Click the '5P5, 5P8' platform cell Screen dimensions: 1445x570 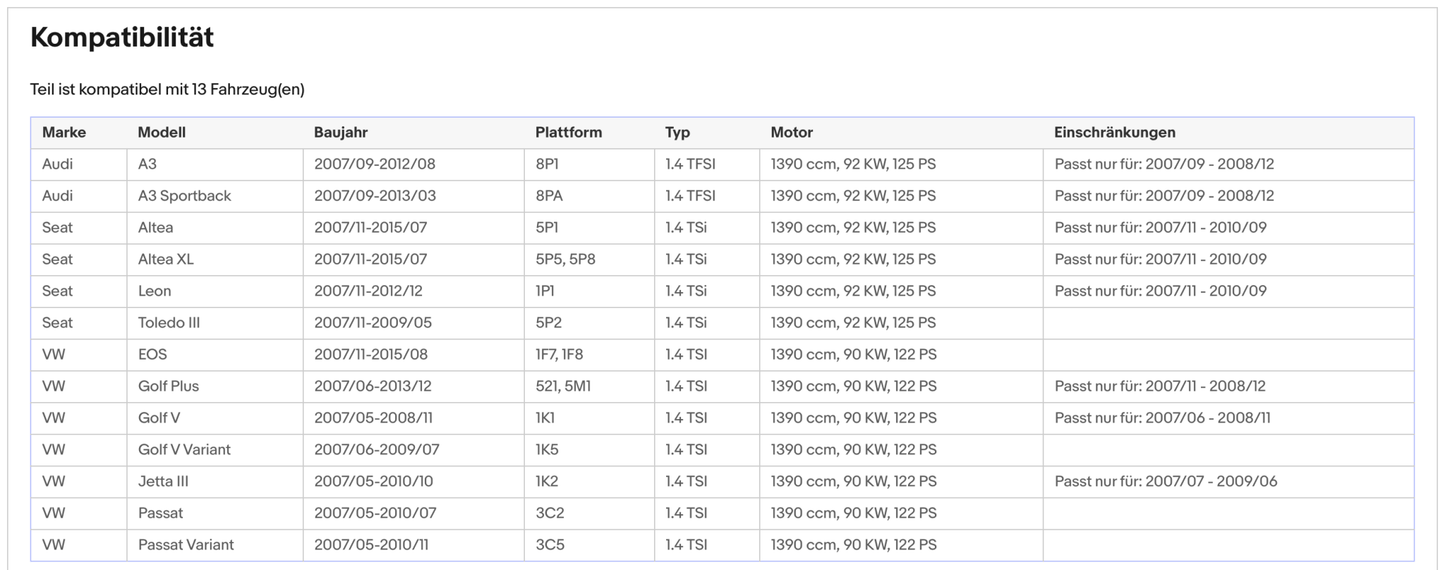(x=563, y=259)
